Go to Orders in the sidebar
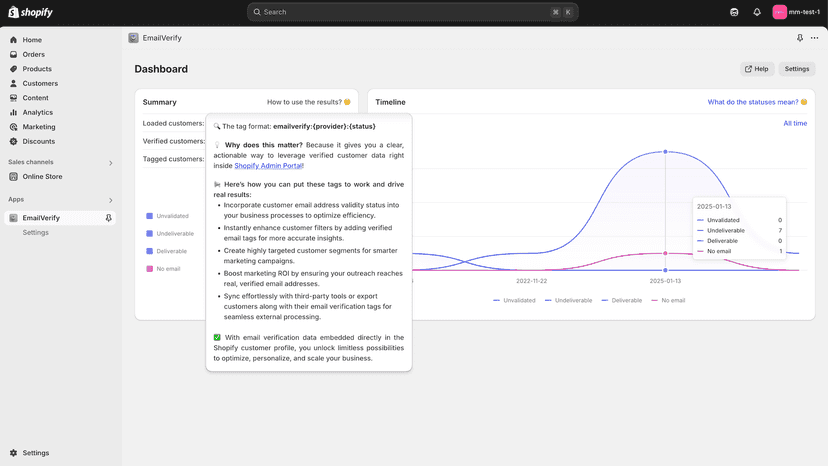 point(33,54)
